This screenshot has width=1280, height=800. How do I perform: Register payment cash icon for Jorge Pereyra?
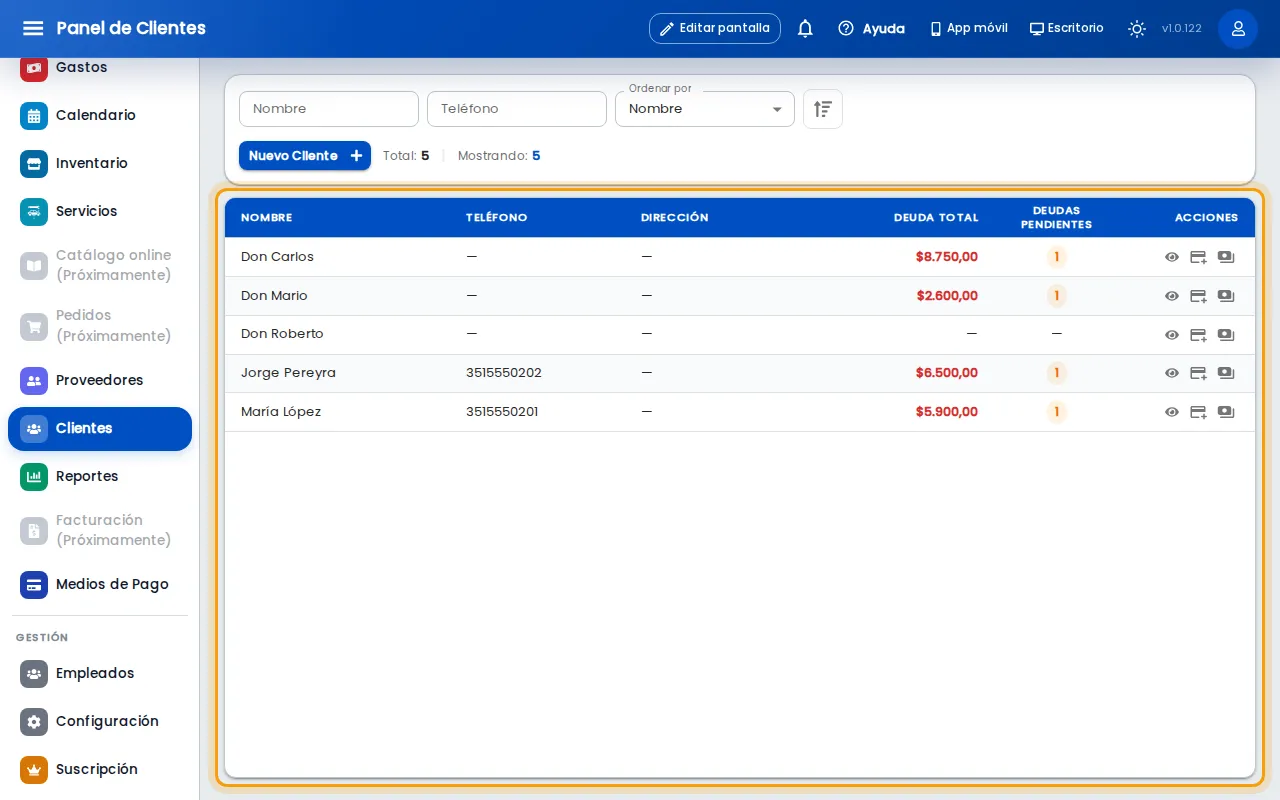[1226, 373]
